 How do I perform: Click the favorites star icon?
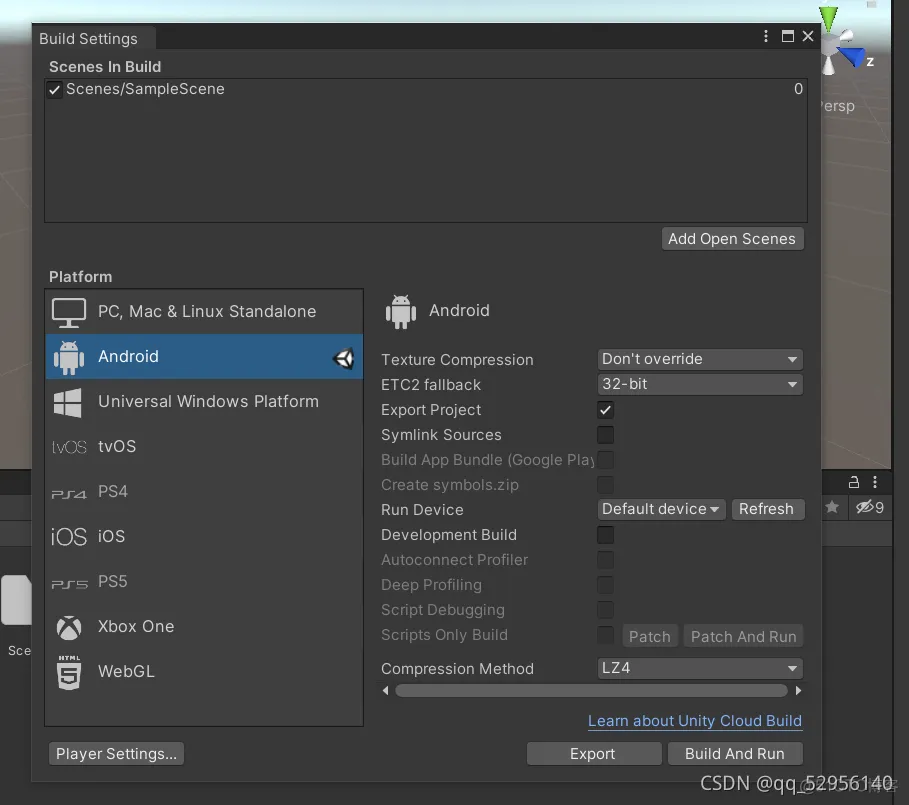point(832,508)
